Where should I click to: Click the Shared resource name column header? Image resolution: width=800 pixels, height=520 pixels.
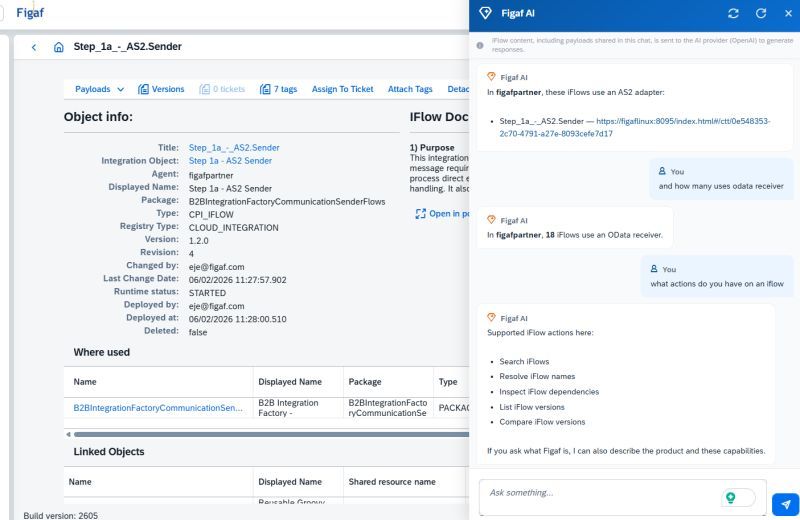point(392,482)
